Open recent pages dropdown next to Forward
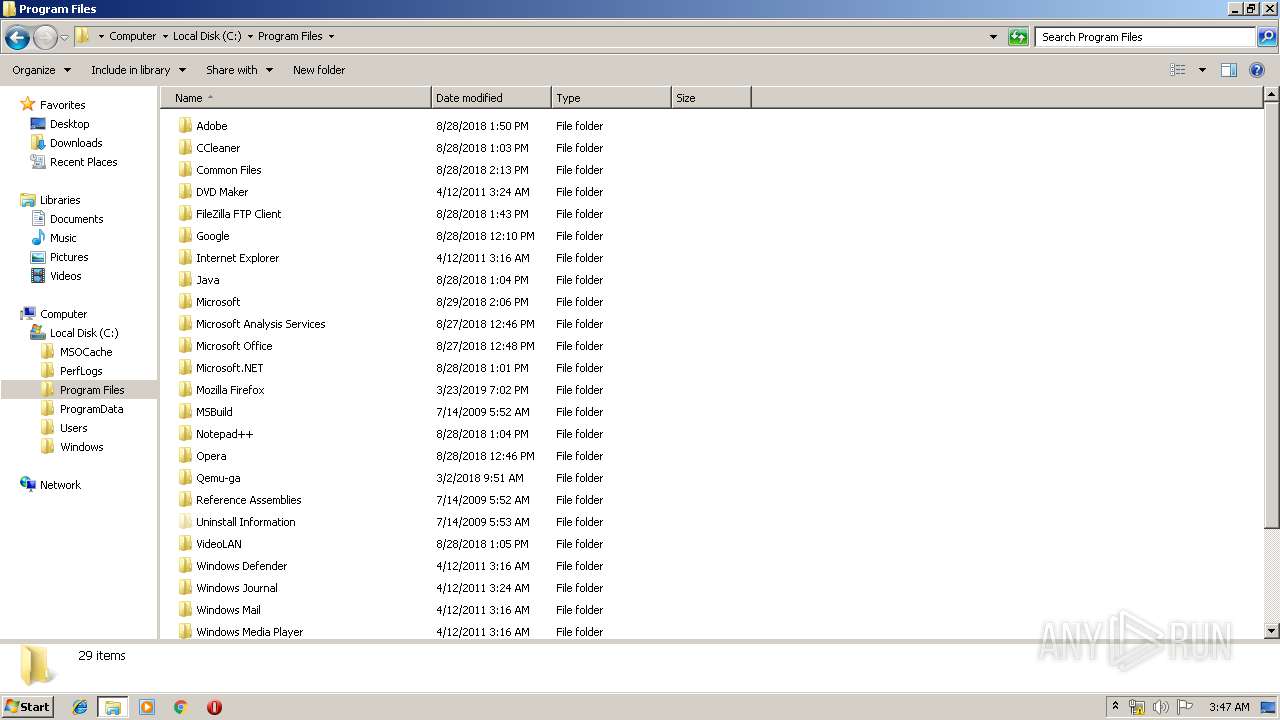Viewport: 1280px width, 720px height. (64, 37)
